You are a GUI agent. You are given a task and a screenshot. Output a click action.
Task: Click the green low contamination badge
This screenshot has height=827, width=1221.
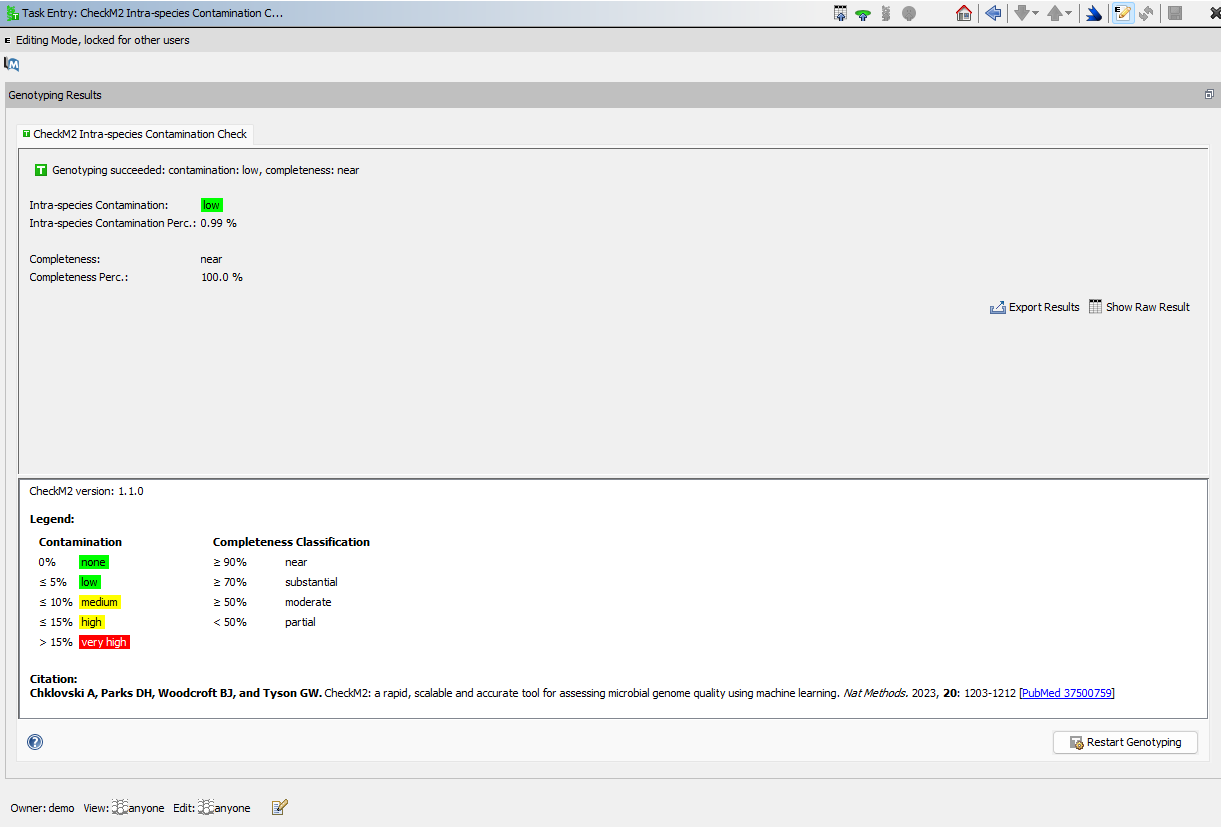tap(211, 205)
